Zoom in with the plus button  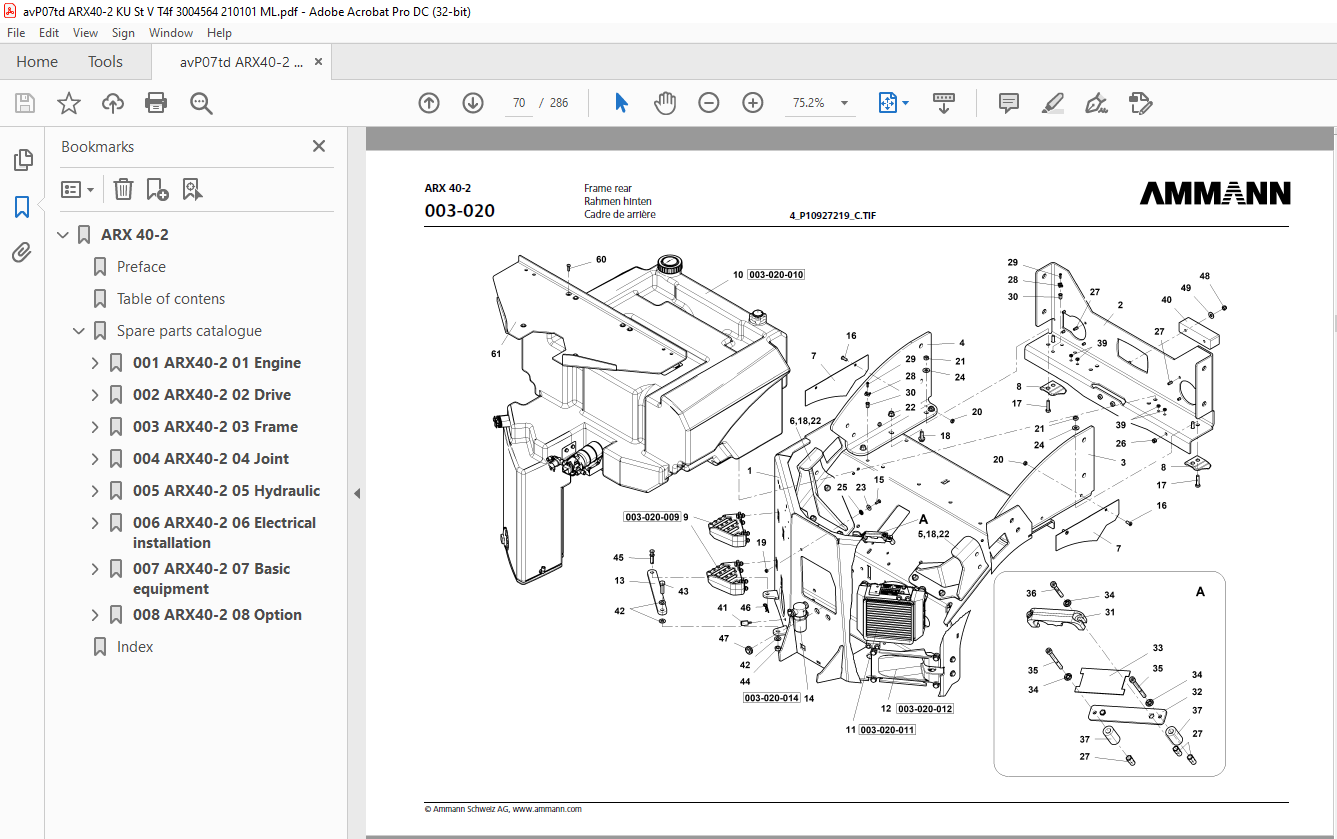[x=753, y=103]
